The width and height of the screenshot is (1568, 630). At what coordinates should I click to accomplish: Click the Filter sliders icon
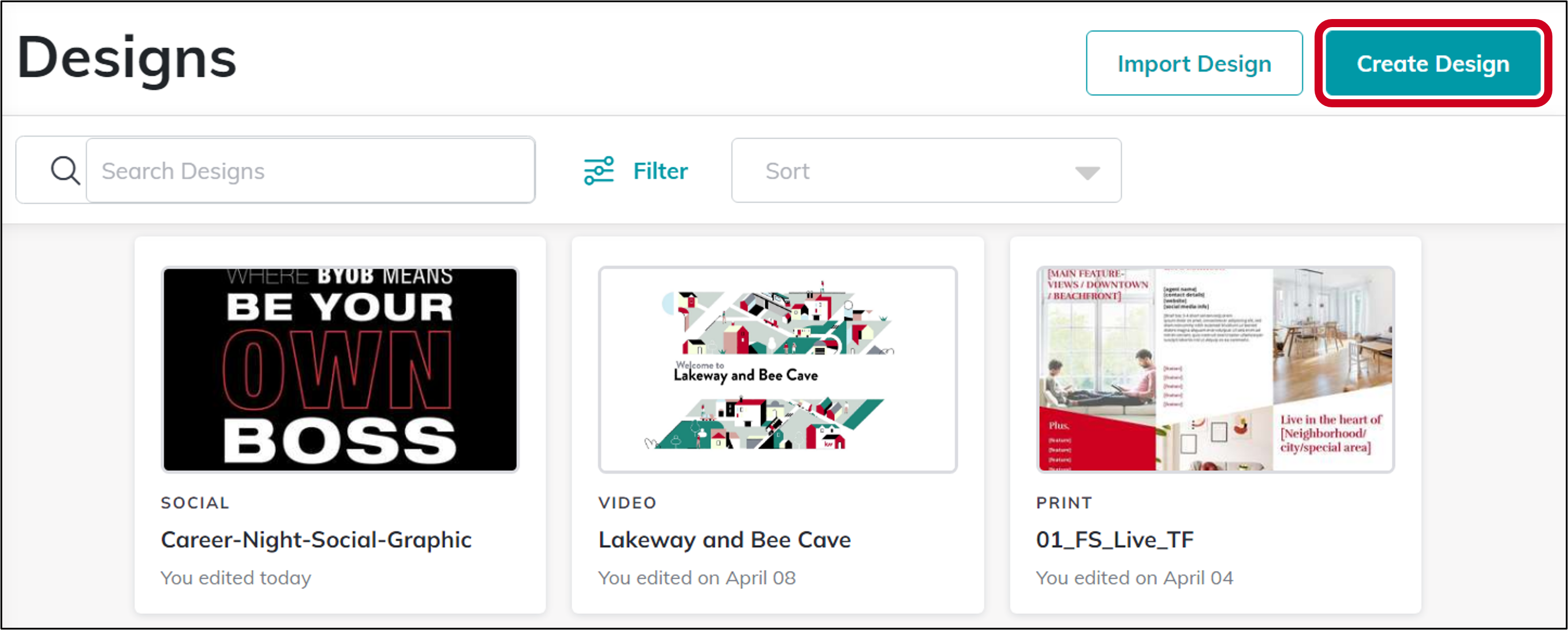pyautogui.click(x=598, y=171)
